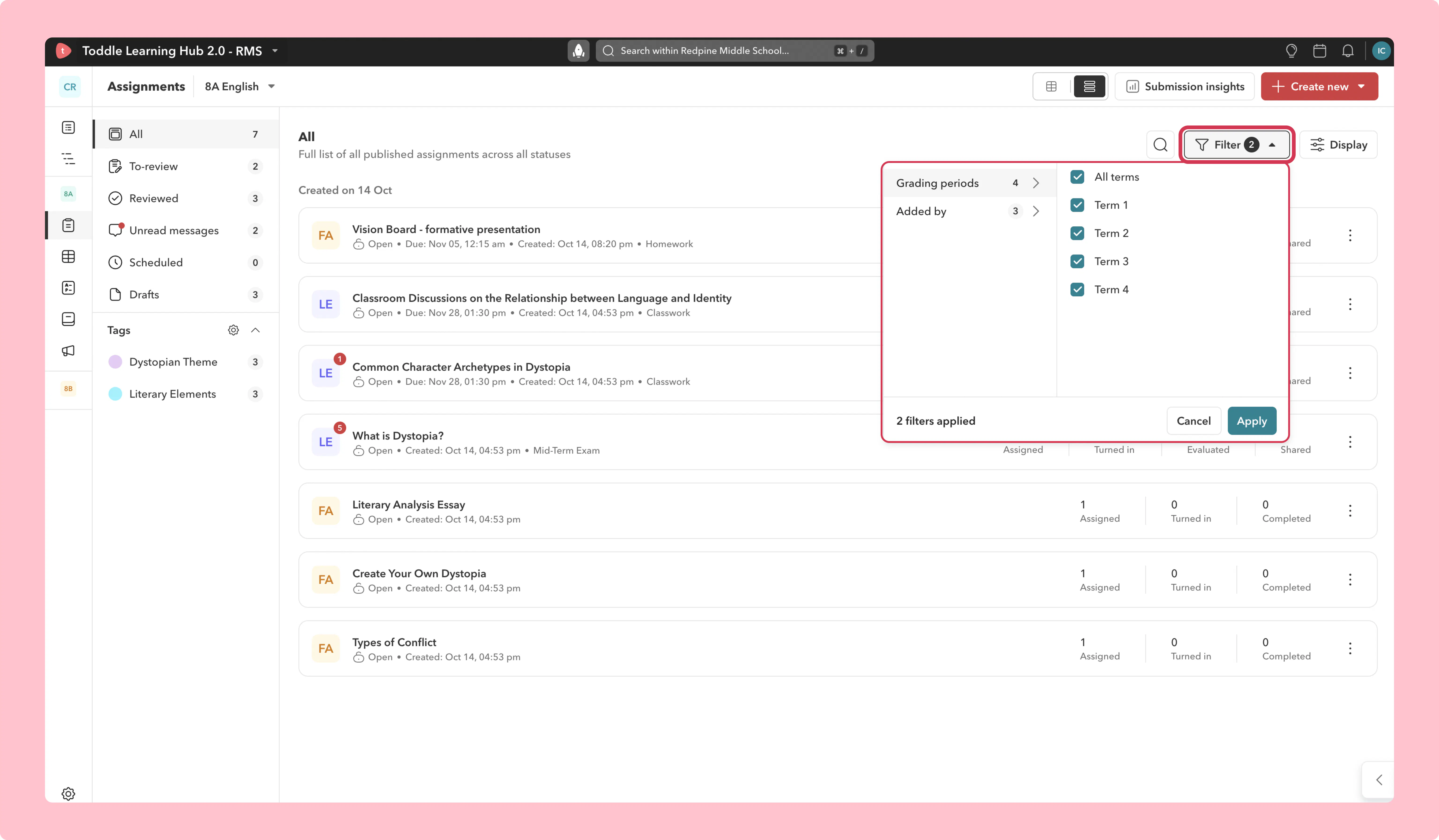Open the calendar icon in top bar
The height and width of the screenshot is (840, 1439).
1320,51
